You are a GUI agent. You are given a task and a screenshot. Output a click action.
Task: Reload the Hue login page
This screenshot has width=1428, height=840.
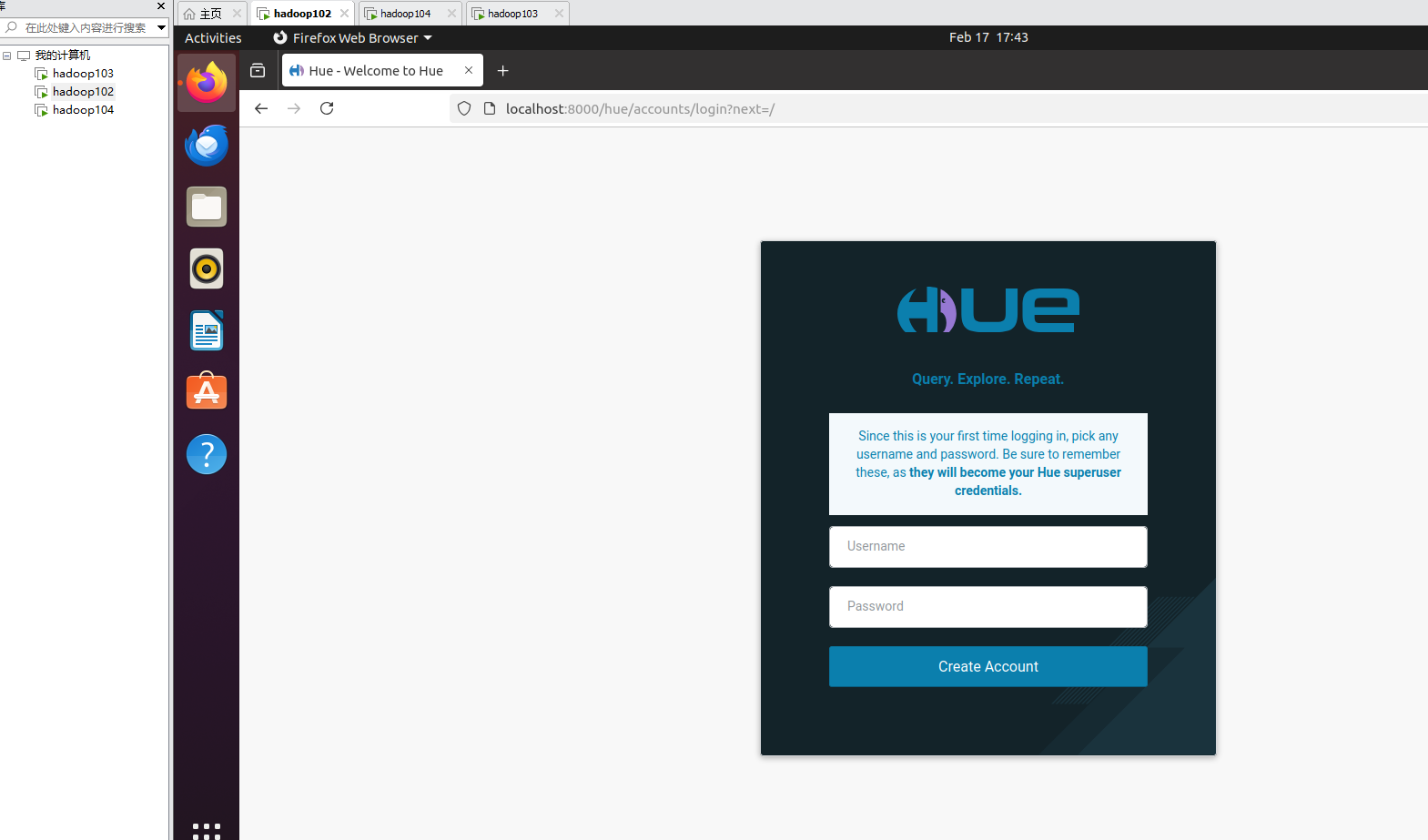pyautogui.click(x=327, y=108)
